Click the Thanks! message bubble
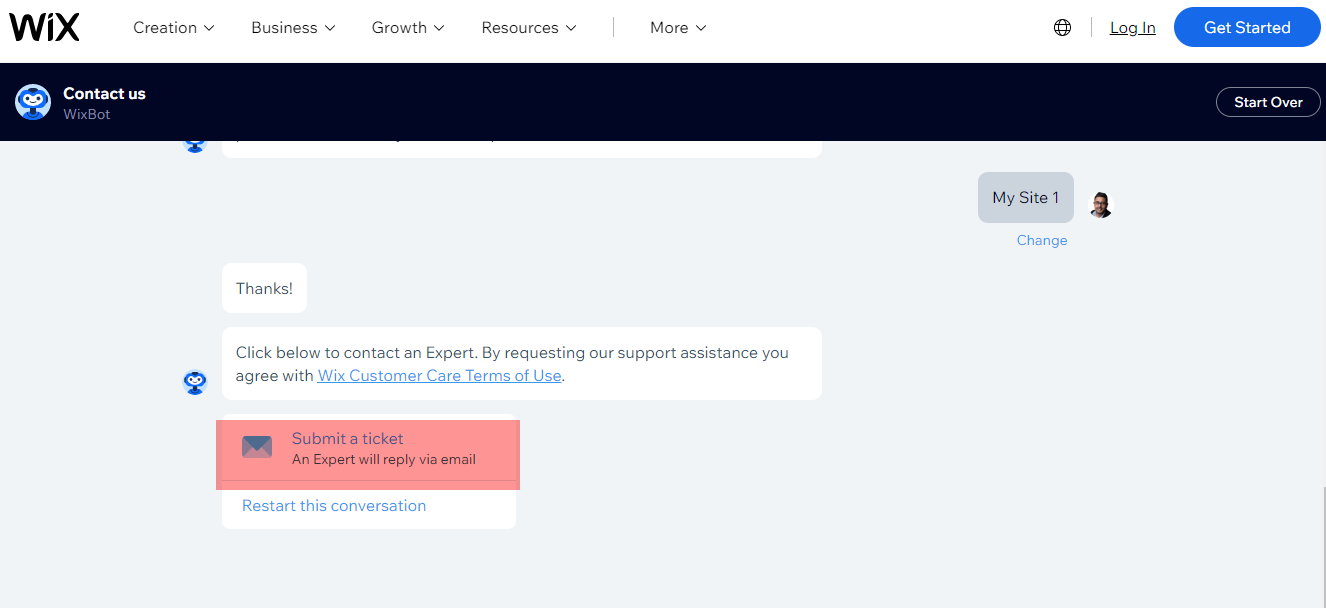1326x608 pixels. click(264, 288)
